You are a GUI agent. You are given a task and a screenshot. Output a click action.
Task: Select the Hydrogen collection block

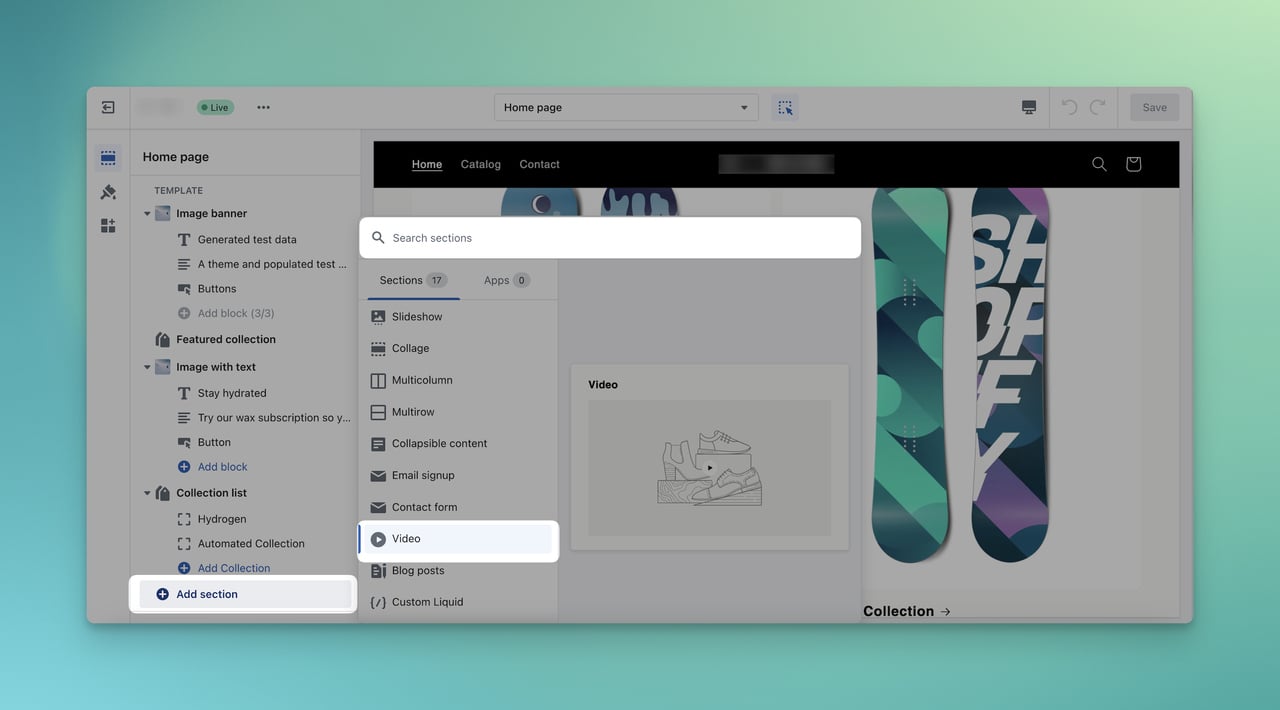[222, 519]
